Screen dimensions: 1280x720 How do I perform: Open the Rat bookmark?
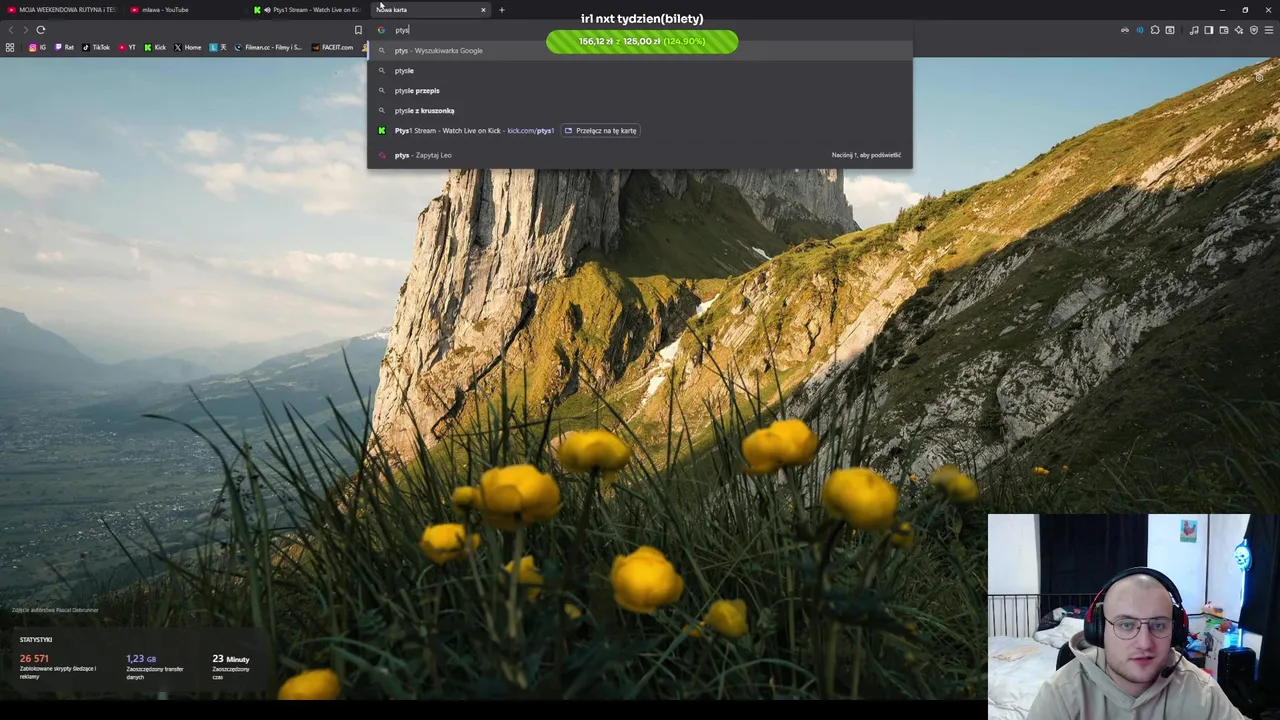[x=64, y=47]
